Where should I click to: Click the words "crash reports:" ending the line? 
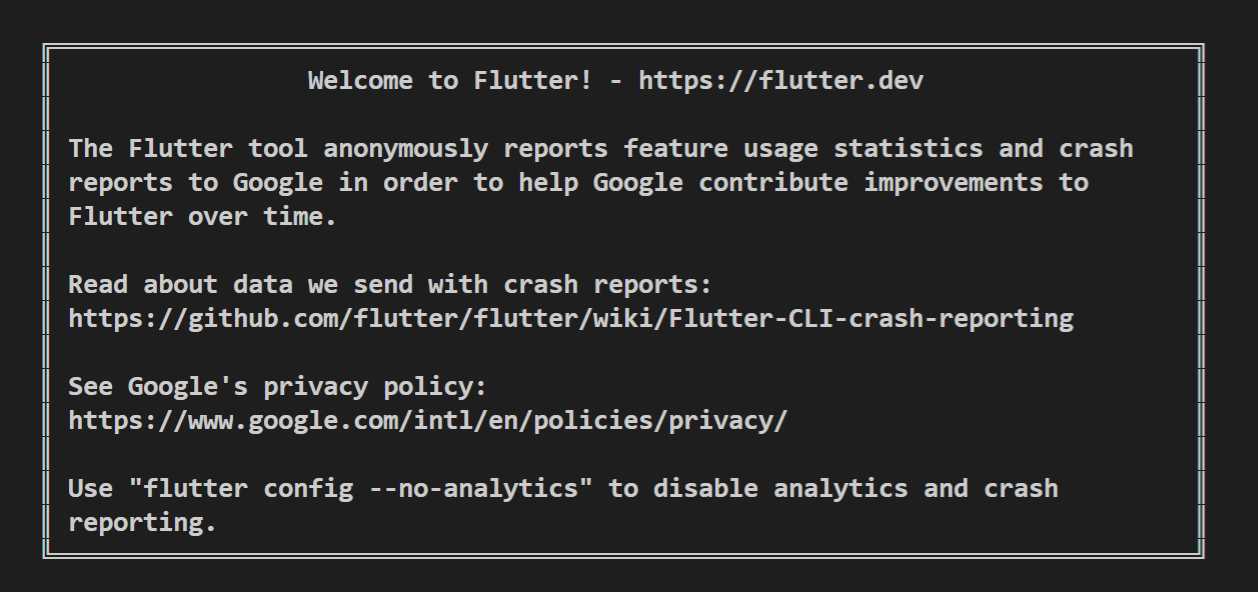(608, 285)
